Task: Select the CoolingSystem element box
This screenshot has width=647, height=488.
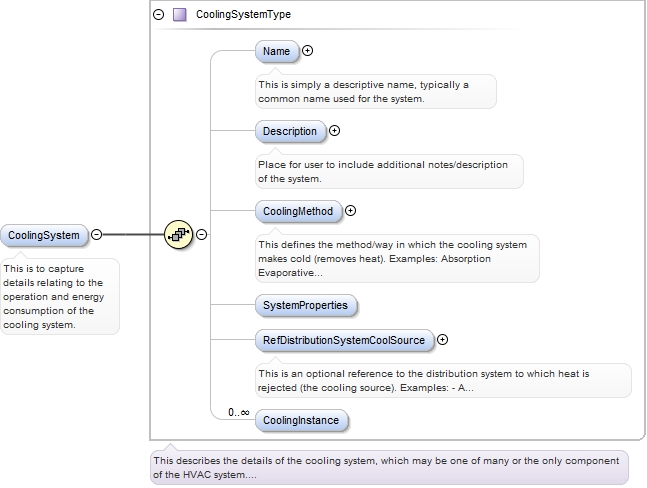Action: tap(44, 236)
